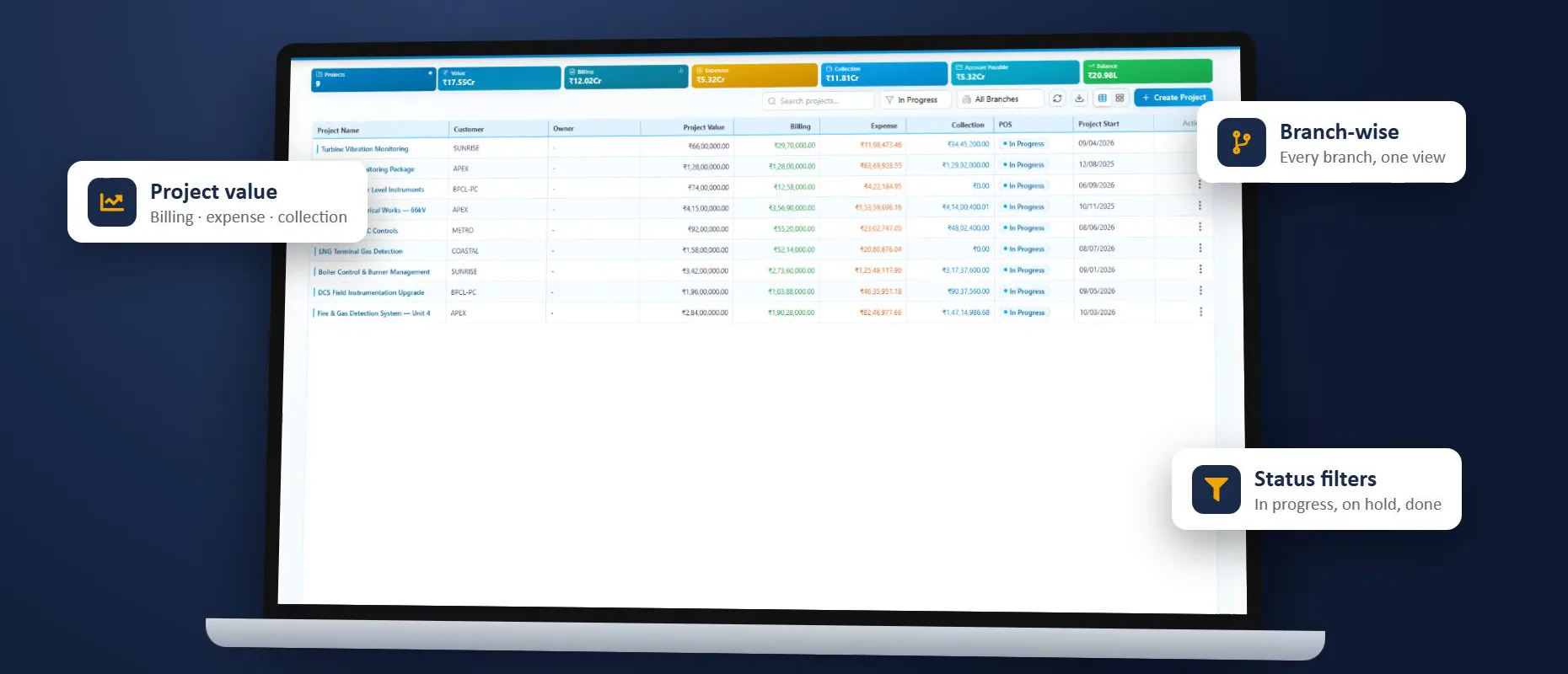
Task: Click the download export icon
Action: (x=1079, y=99)
